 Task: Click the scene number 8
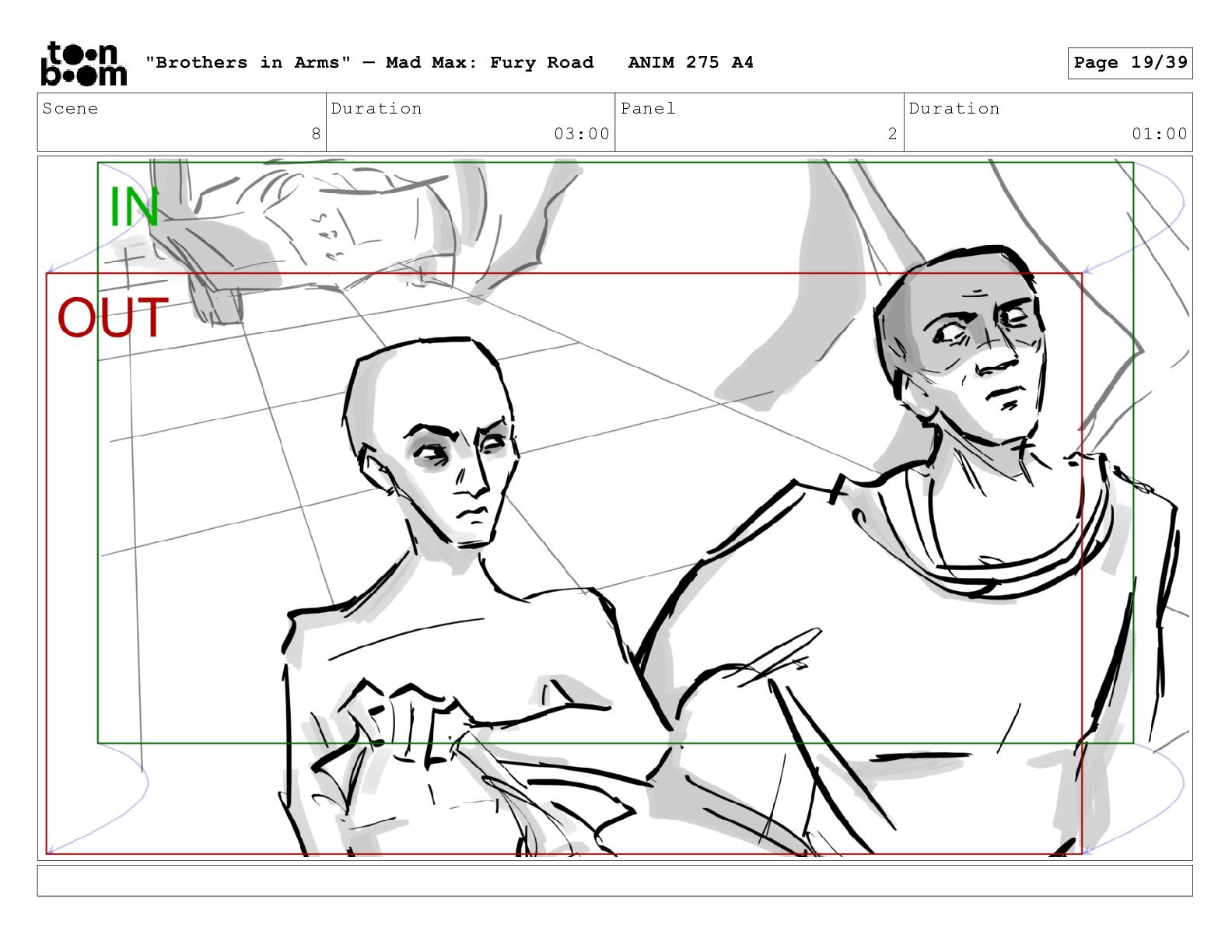pos(316,134)
